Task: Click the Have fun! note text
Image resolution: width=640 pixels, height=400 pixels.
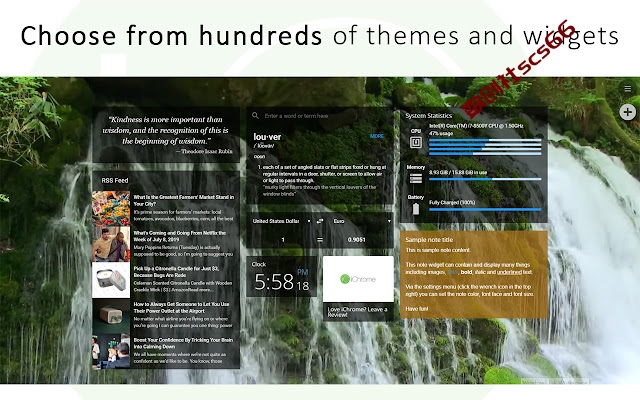Action: click(417, 309)
